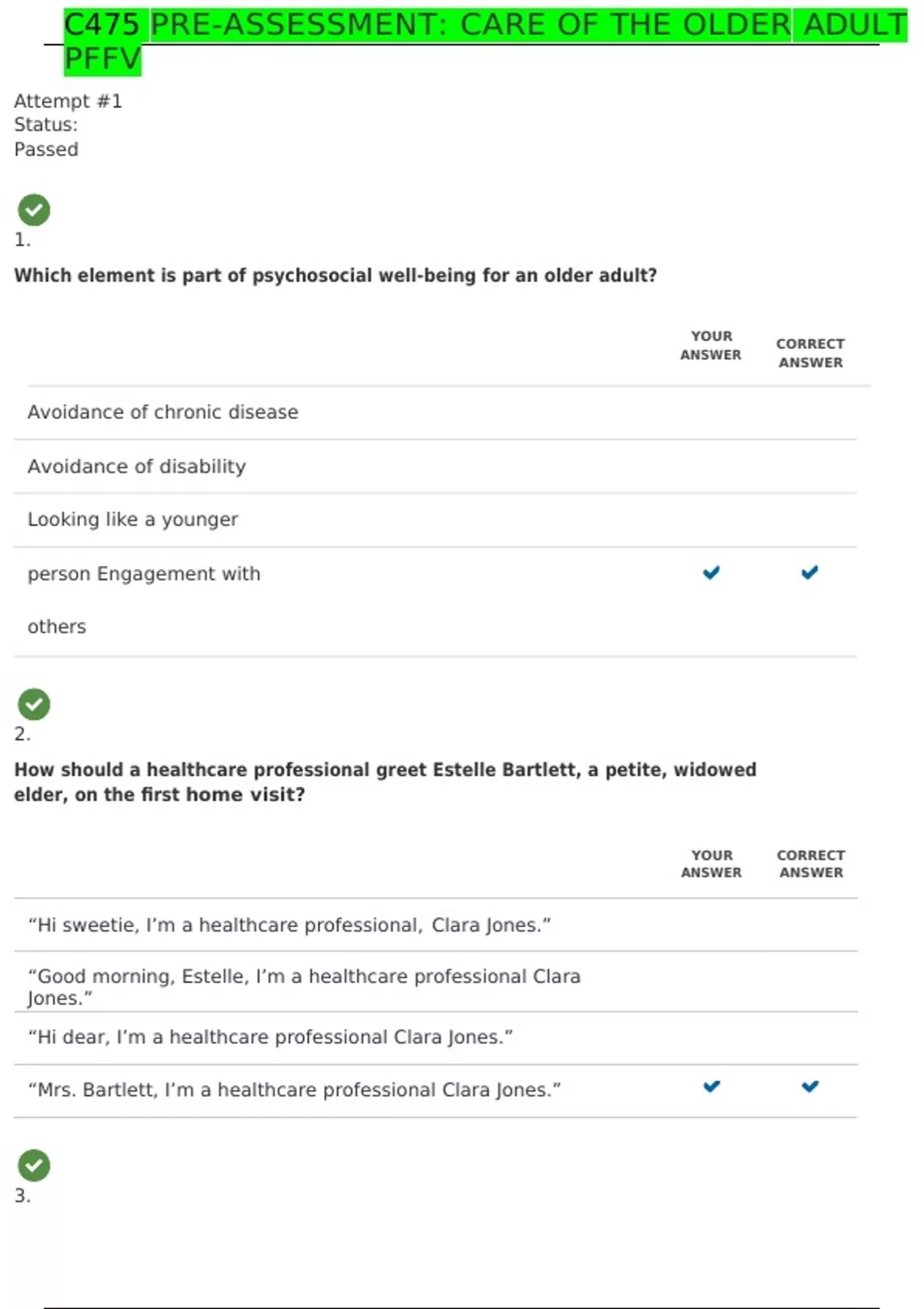Select the 'Avoidance of chronic disease' option
The width and height of the screenshot is (924, 1309).
(x=162, y=412)
